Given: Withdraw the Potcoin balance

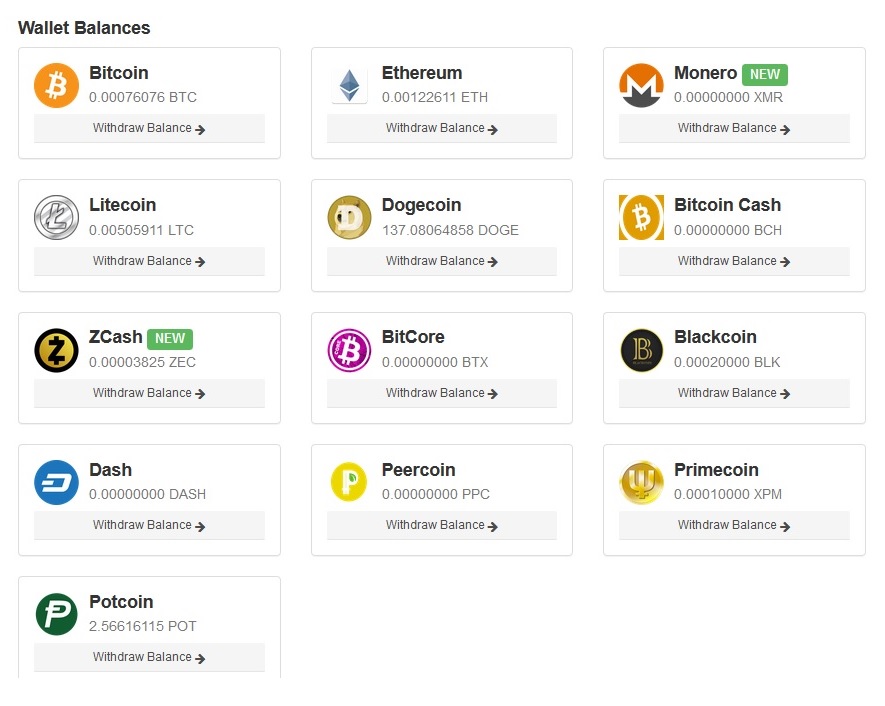Looking at the screenshot, I should (x=149, y=657).
